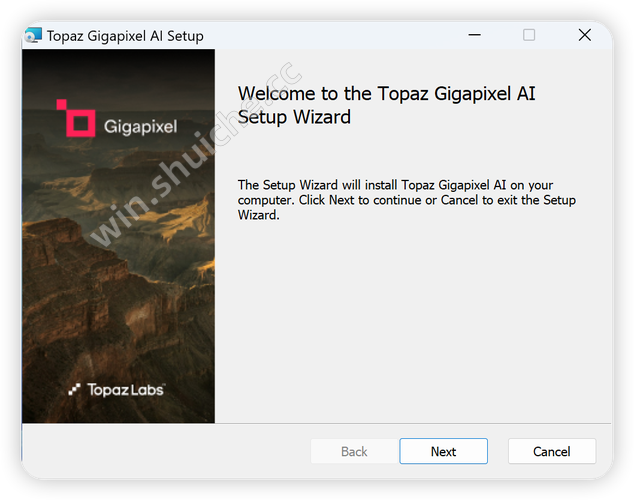Click the Topaz Labs logo on banner
634x500 pixels.
click(116, 390)
